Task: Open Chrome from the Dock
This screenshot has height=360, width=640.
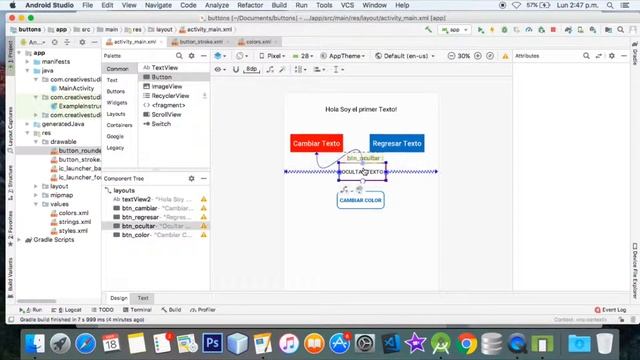Action: [467, 343]
